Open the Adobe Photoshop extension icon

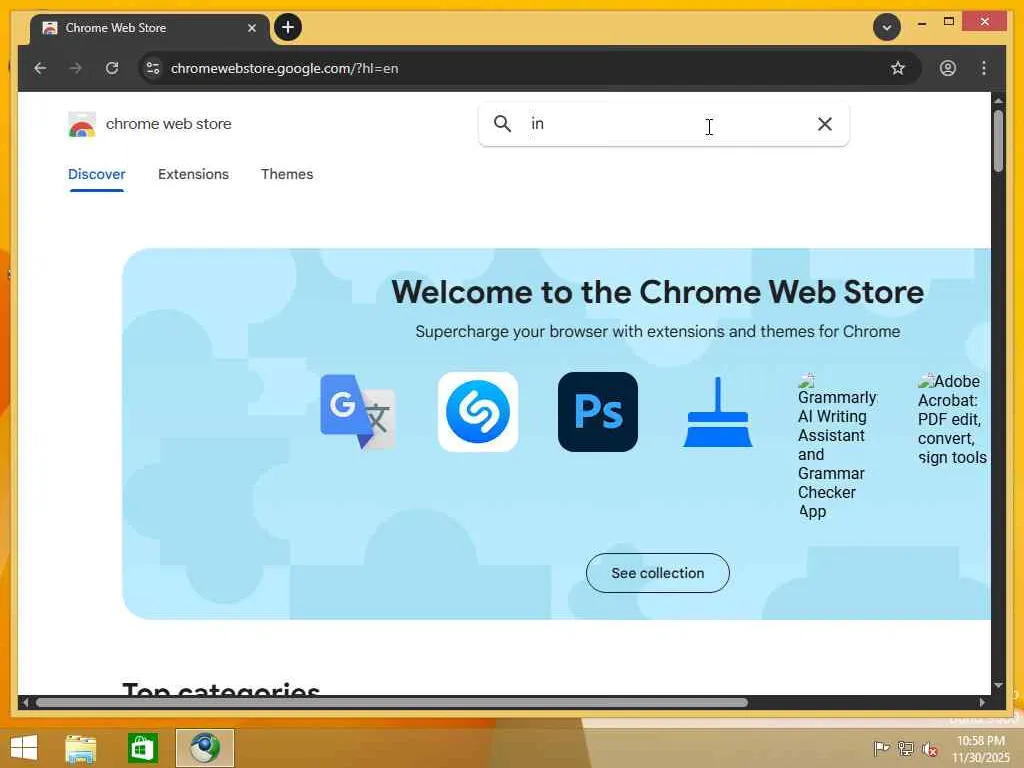[x=598, y=411]
